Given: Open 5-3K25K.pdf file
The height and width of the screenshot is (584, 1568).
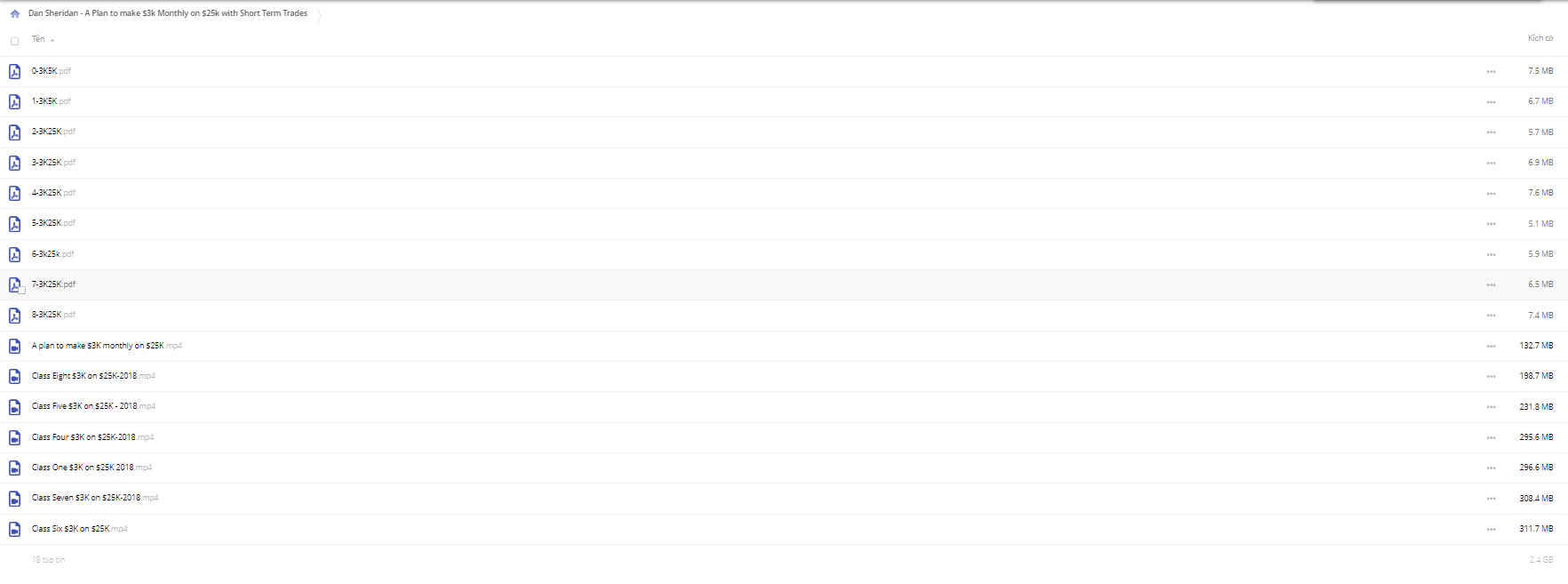Looking at the screenshot, I should [x=53, y=223].
